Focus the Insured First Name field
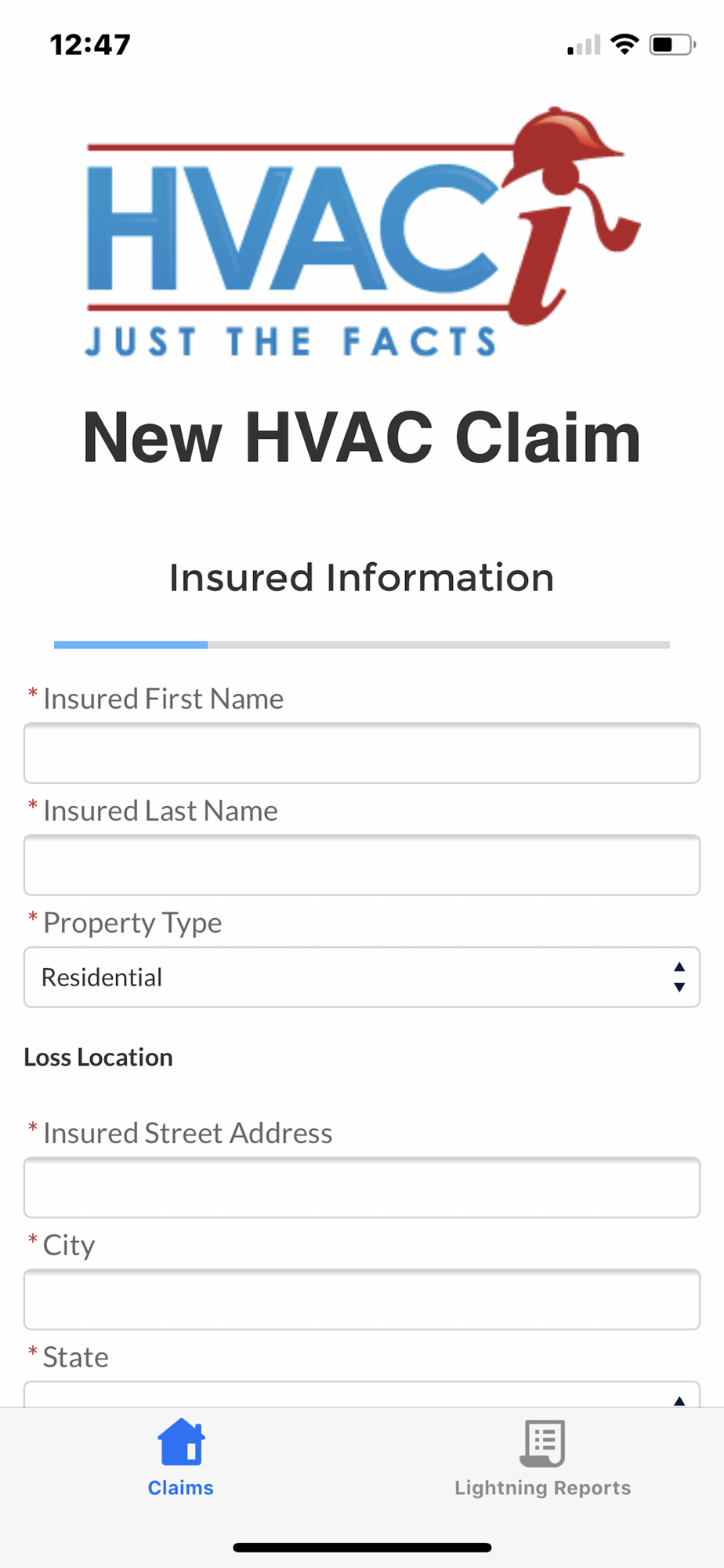724x1568 pixels. click(362, 753)
